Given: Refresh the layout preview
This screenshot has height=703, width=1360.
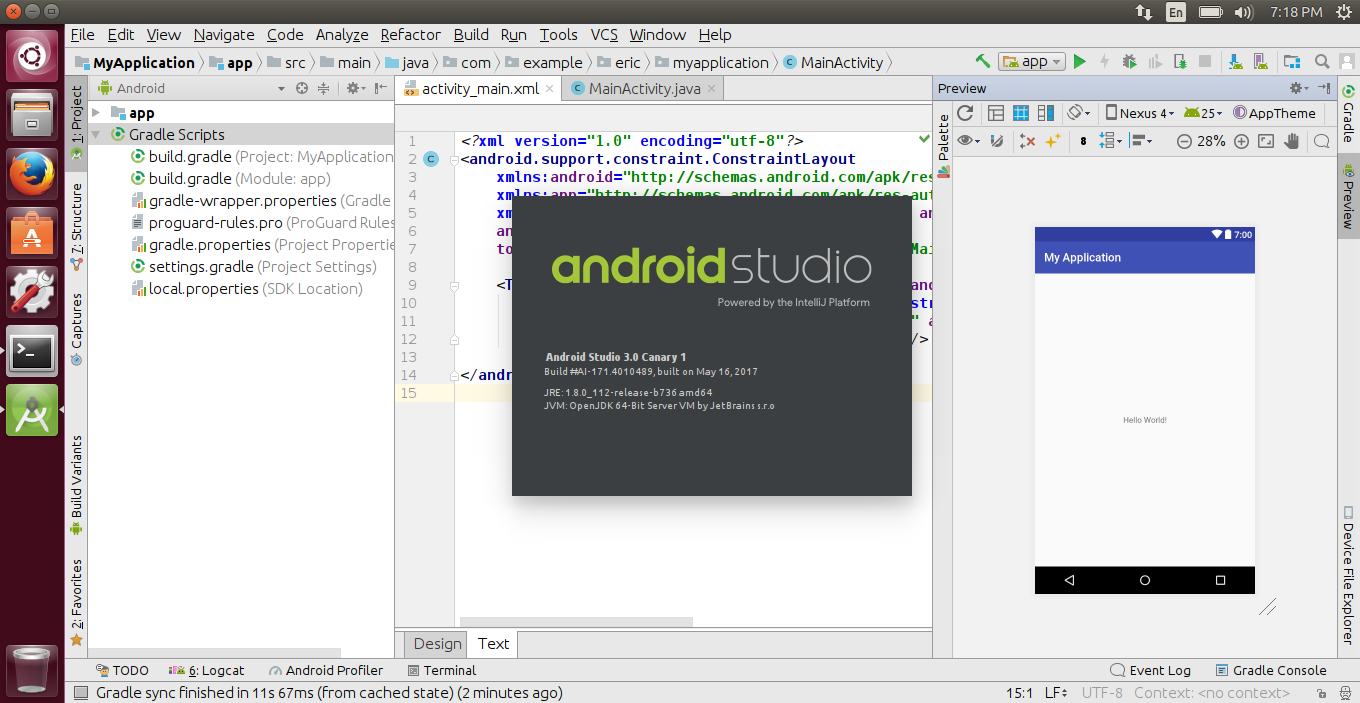Looking at the screenshot, I should pyautogui.click(x=965, y=113).
